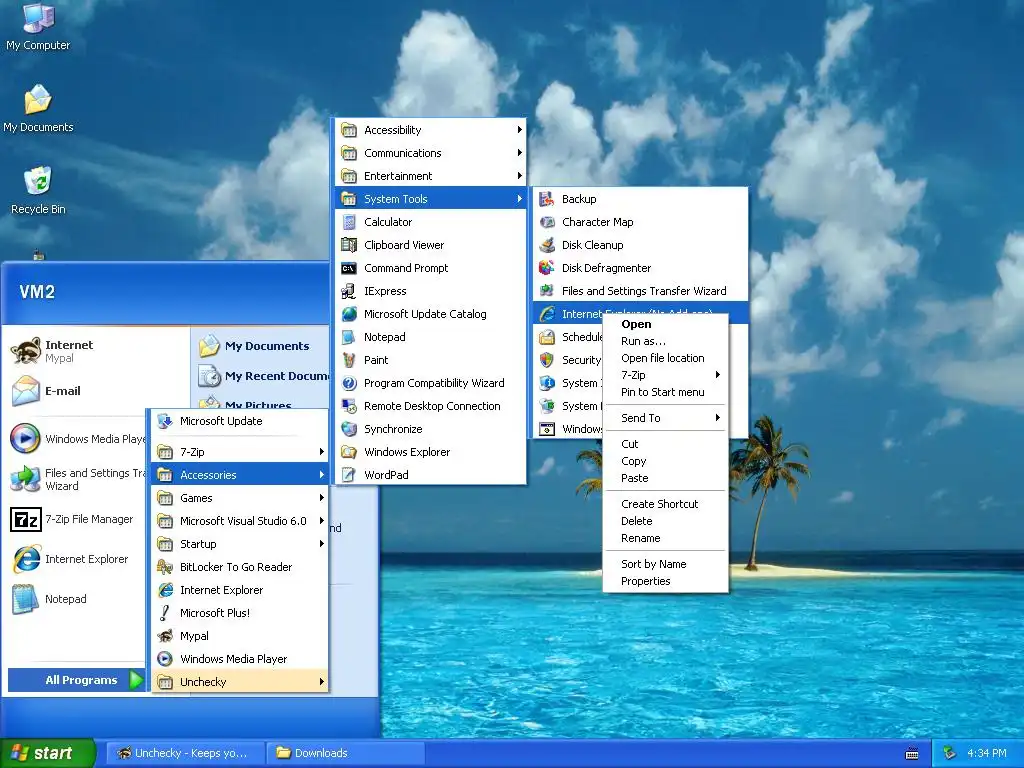The image size is (1024, 768).
Task: Switch to Downloads taskbar window
Action: [345, 753]
